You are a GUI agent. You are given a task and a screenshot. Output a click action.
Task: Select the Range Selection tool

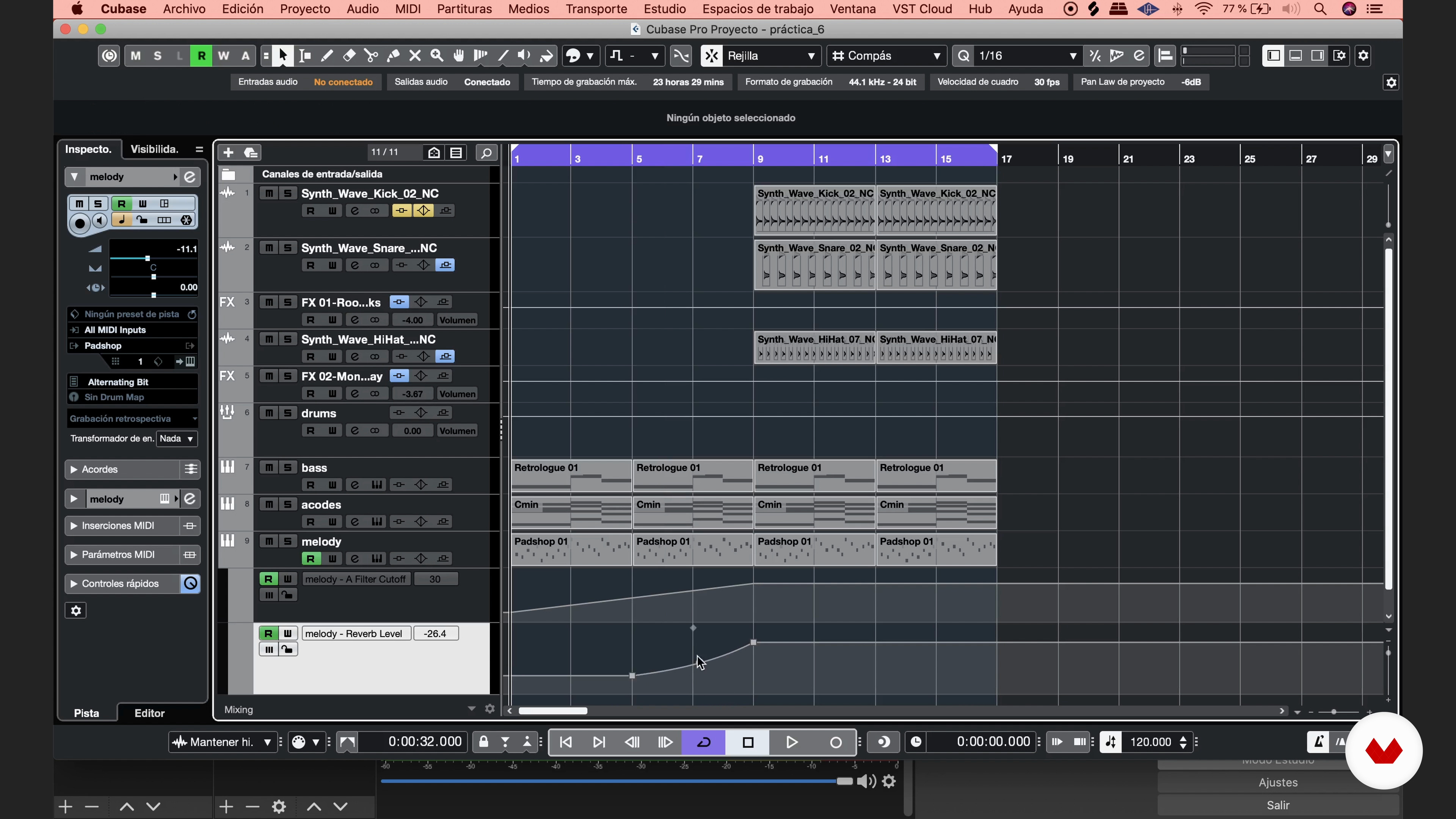tap(304, 55)
